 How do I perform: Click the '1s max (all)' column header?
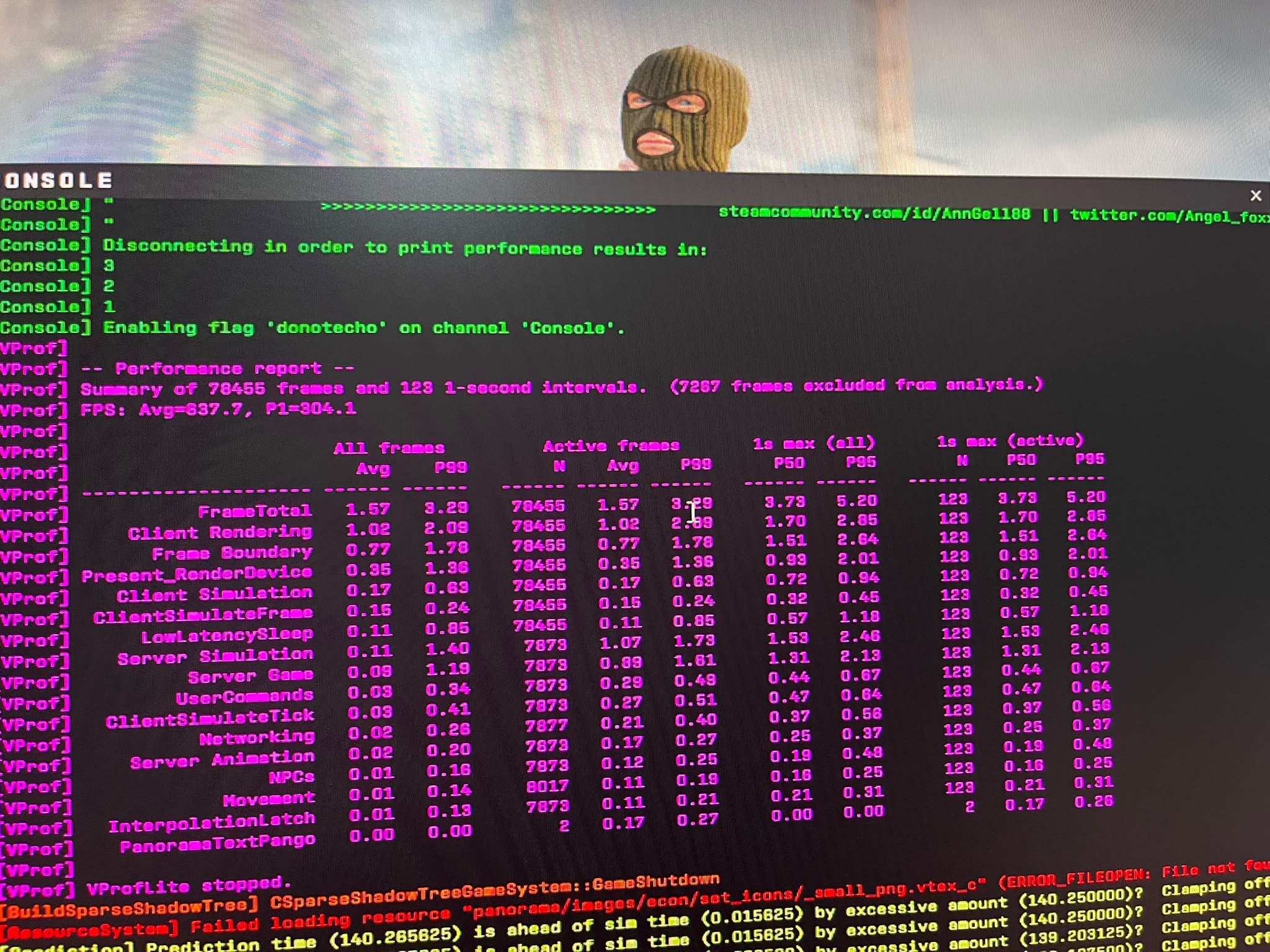[813, 443]
